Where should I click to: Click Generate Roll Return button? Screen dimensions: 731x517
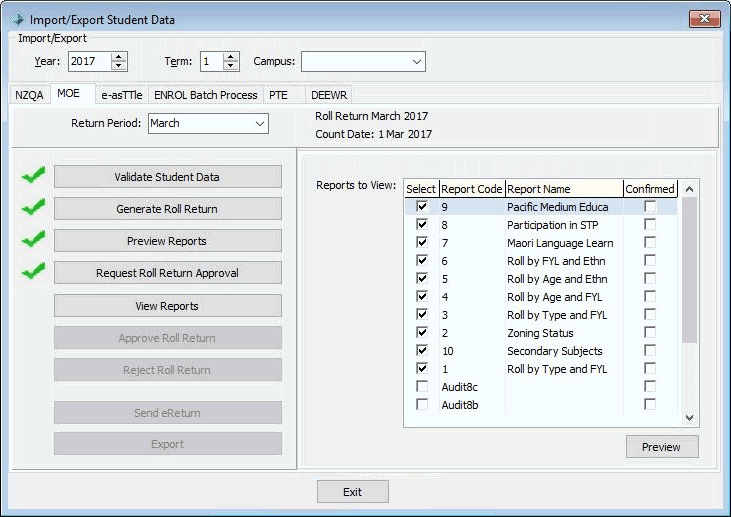(168, 209)
